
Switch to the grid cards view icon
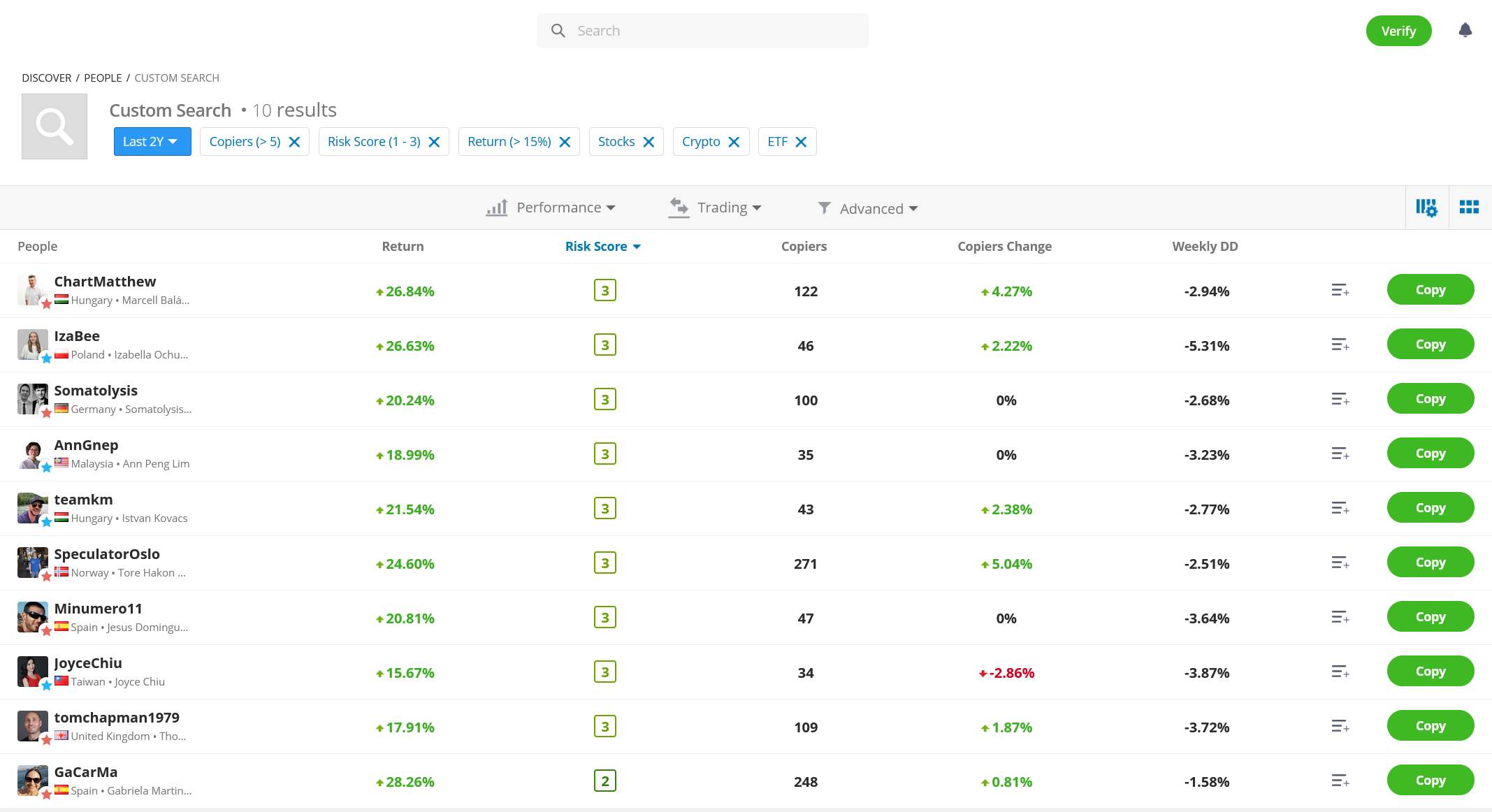(1469, 207)
